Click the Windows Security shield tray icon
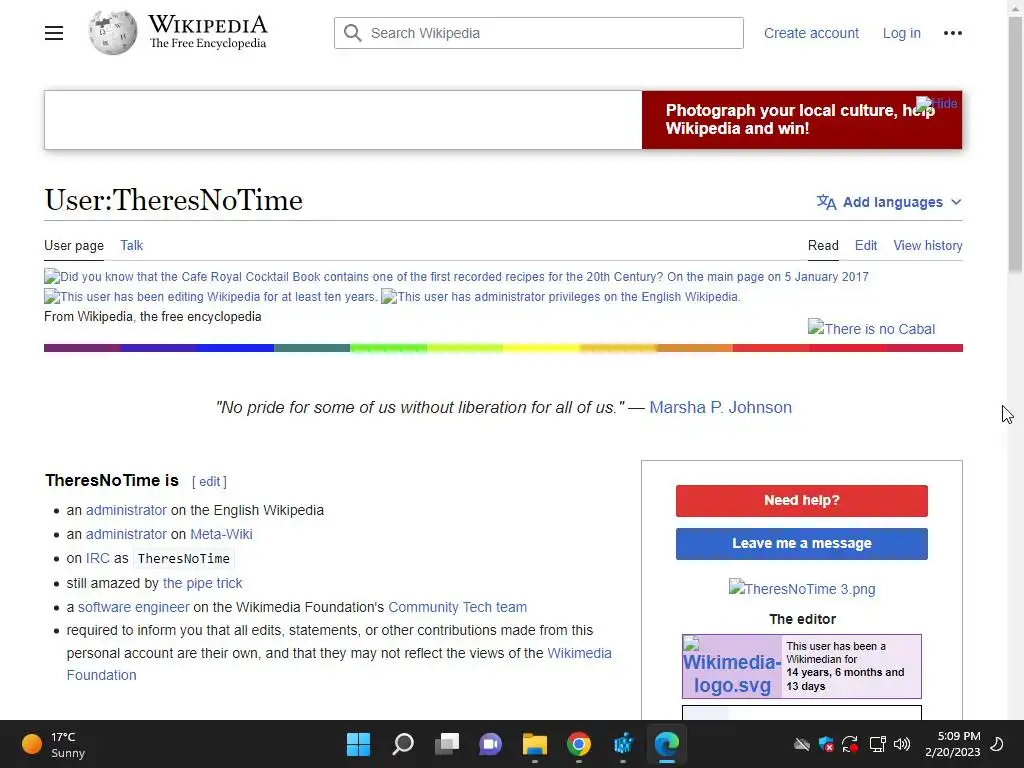 click(826, 744)
